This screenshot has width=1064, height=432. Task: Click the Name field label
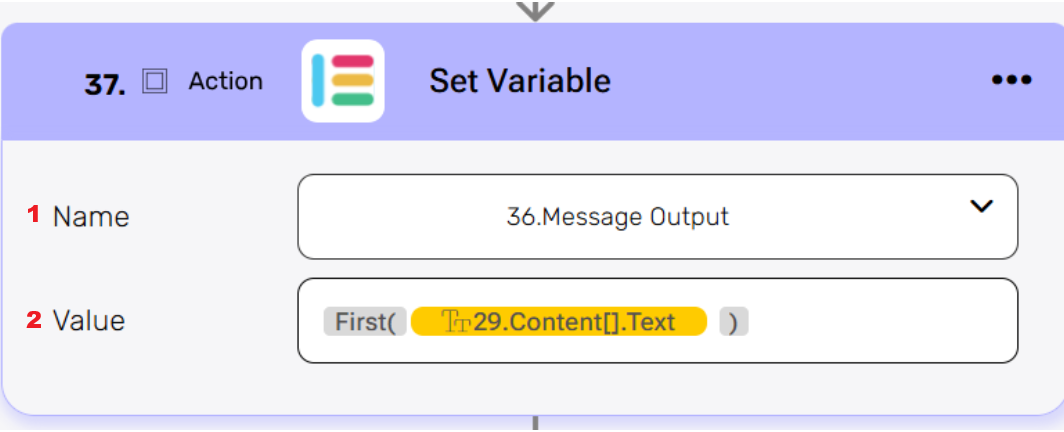[91, 216]
